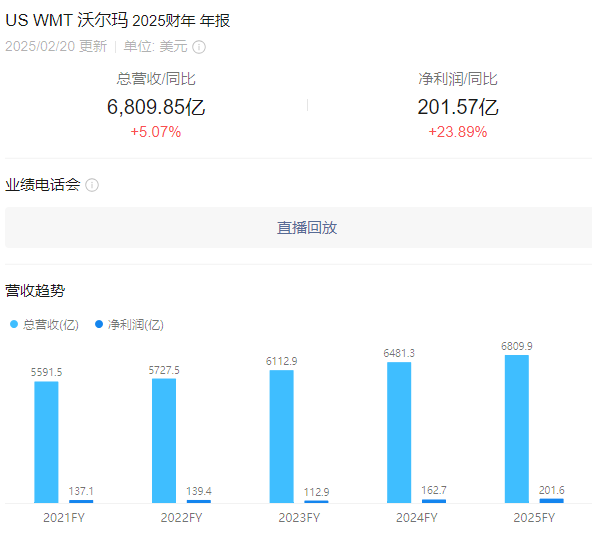The image size is (592, 535).
Task: Select the 2024FY revenue bar 6481.3
Action: click(x=399, y=432)
